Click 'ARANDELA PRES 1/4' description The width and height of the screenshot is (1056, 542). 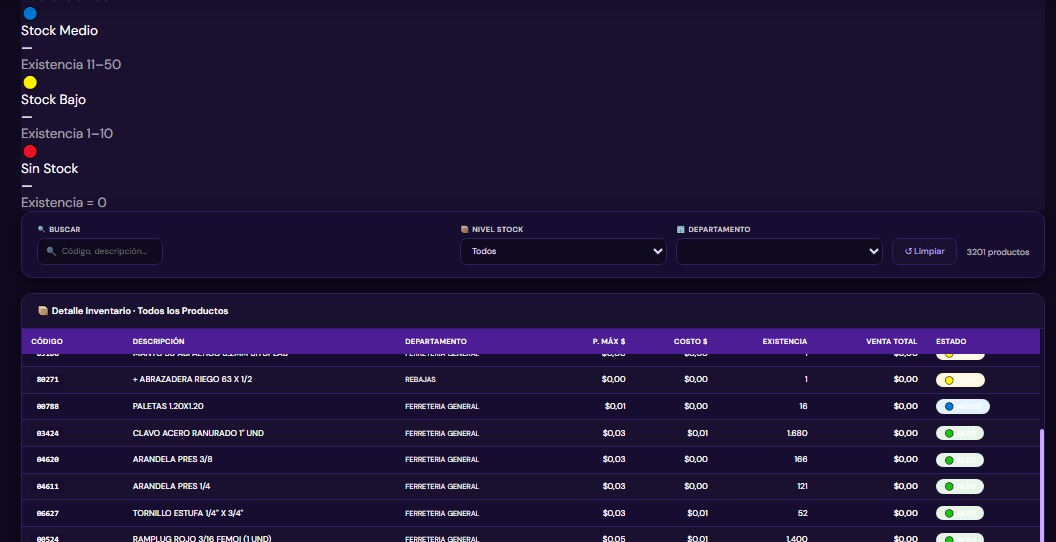coord(172,486)
